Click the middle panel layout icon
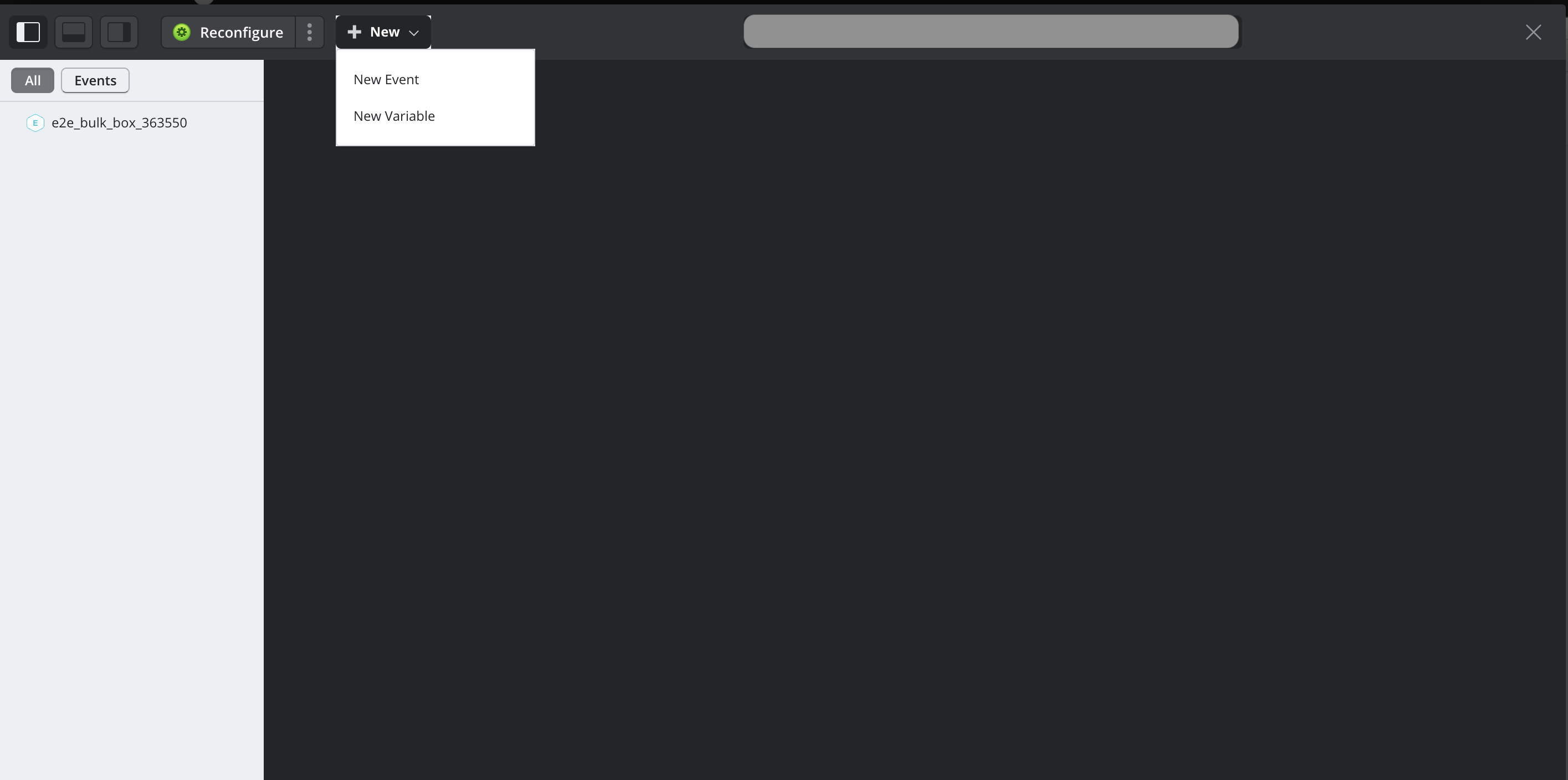The width and height of the screenshot is (1568, 780). pos(74,32)
